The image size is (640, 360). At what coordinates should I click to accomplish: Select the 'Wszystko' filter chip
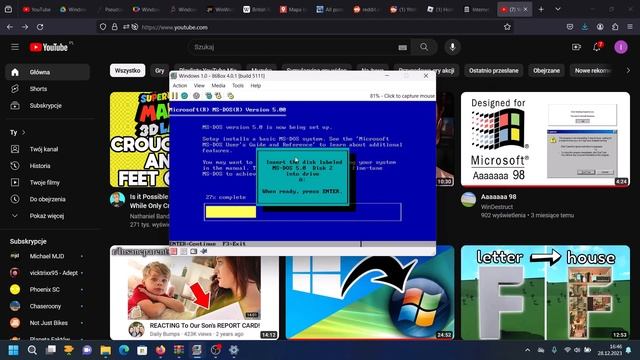click(127, 71)
